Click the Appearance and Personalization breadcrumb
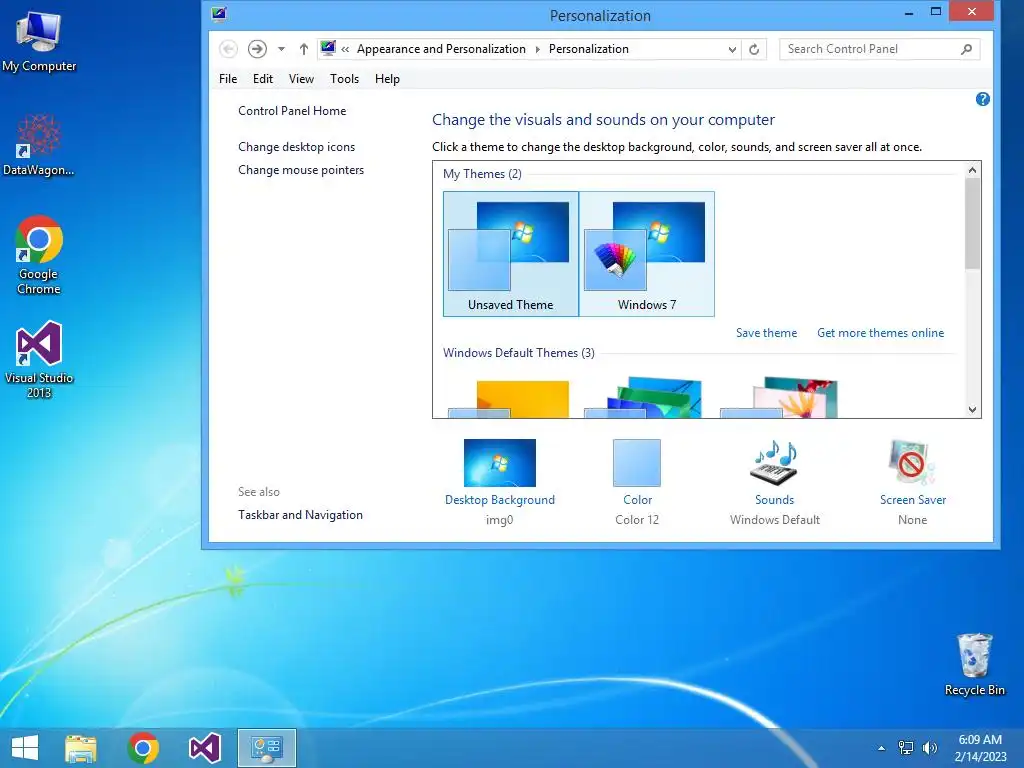 (441, 49)
